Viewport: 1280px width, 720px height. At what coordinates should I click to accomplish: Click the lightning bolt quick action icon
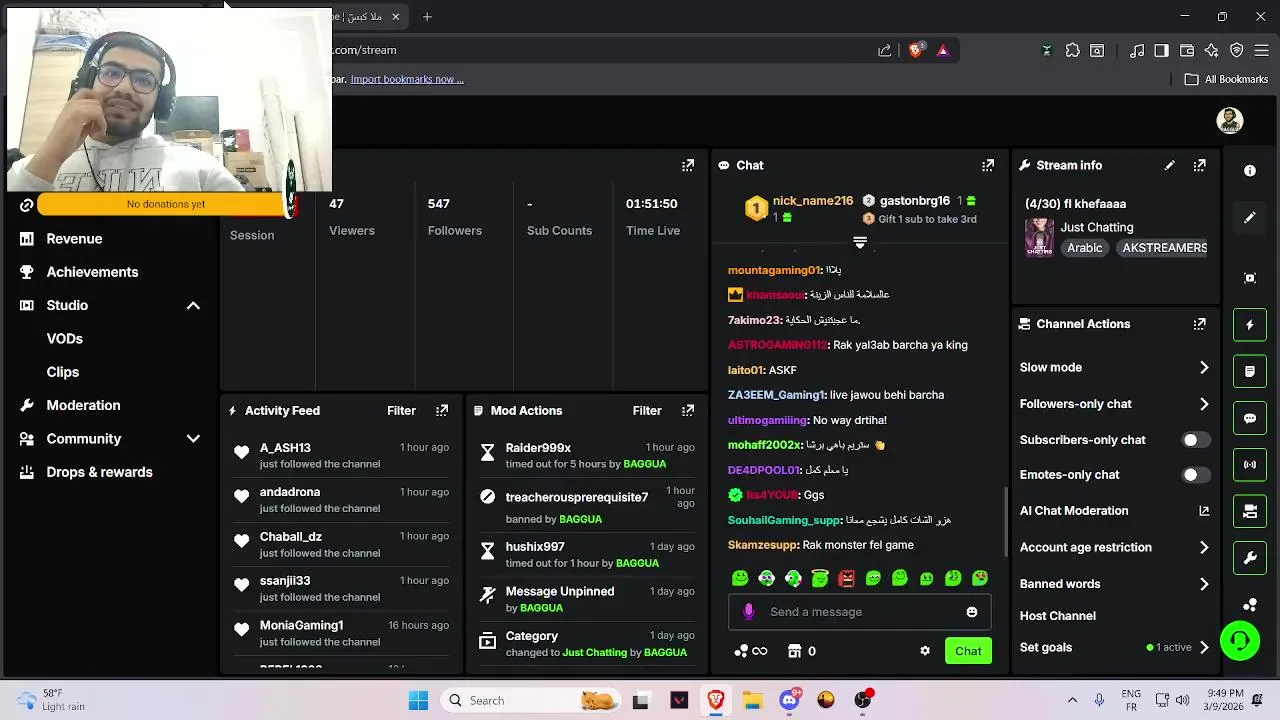[1250, 325]
